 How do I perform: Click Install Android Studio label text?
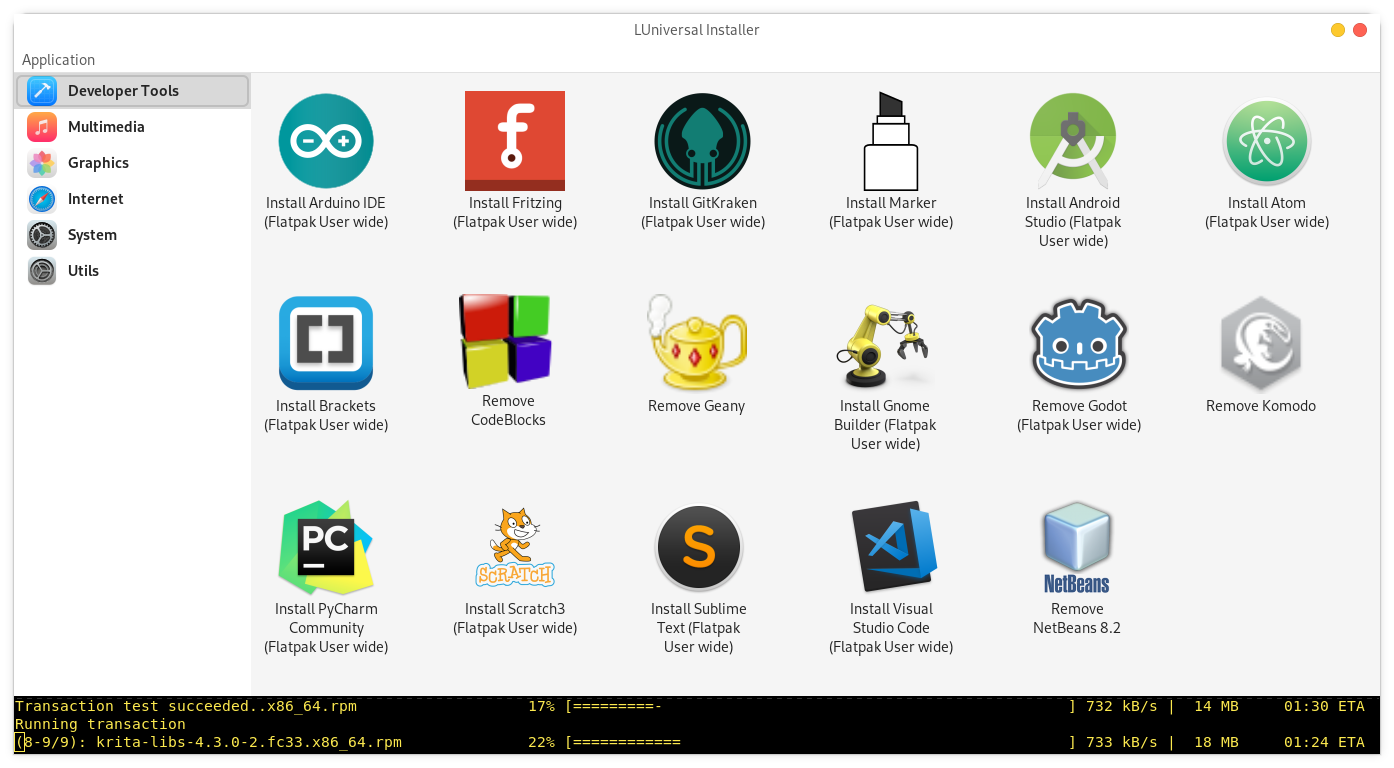point(1073,221)
